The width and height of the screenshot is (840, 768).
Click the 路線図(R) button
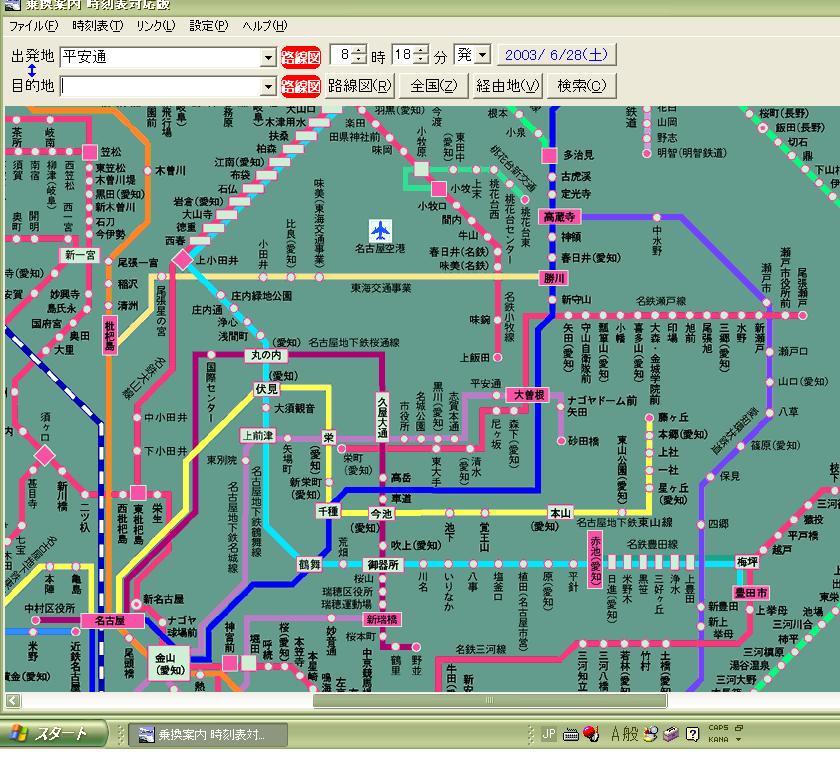tap(359, 86)
